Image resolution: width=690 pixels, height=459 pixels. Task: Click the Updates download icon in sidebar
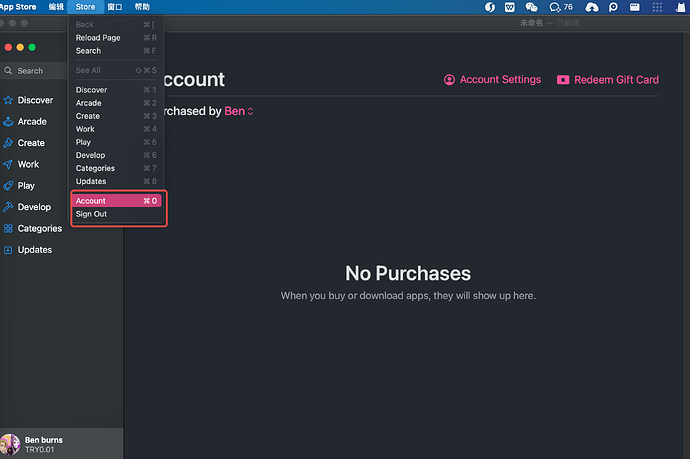tap(8, 250)
